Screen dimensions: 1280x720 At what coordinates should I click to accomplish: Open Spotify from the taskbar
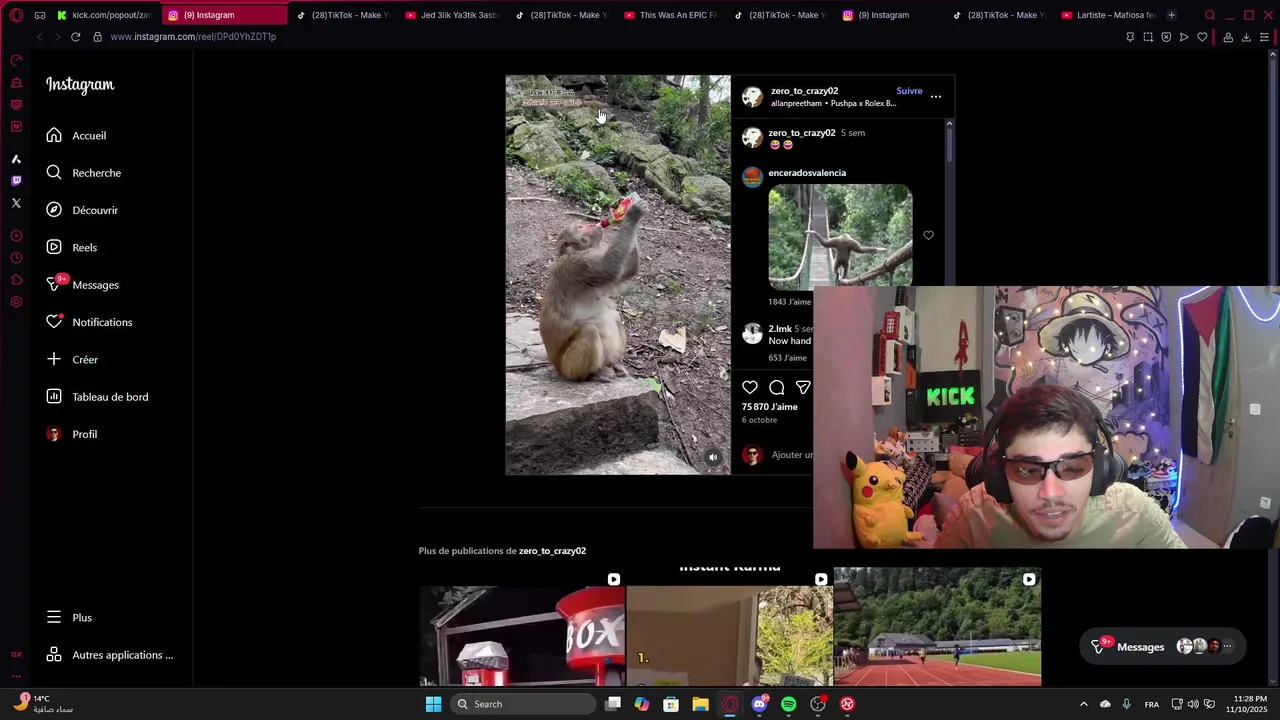(x=788, y=704)
